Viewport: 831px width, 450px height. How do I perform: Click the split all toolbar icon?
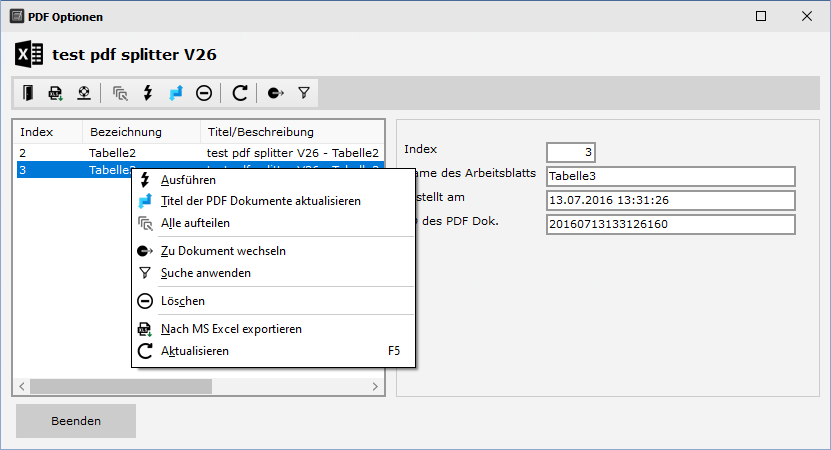121,93
